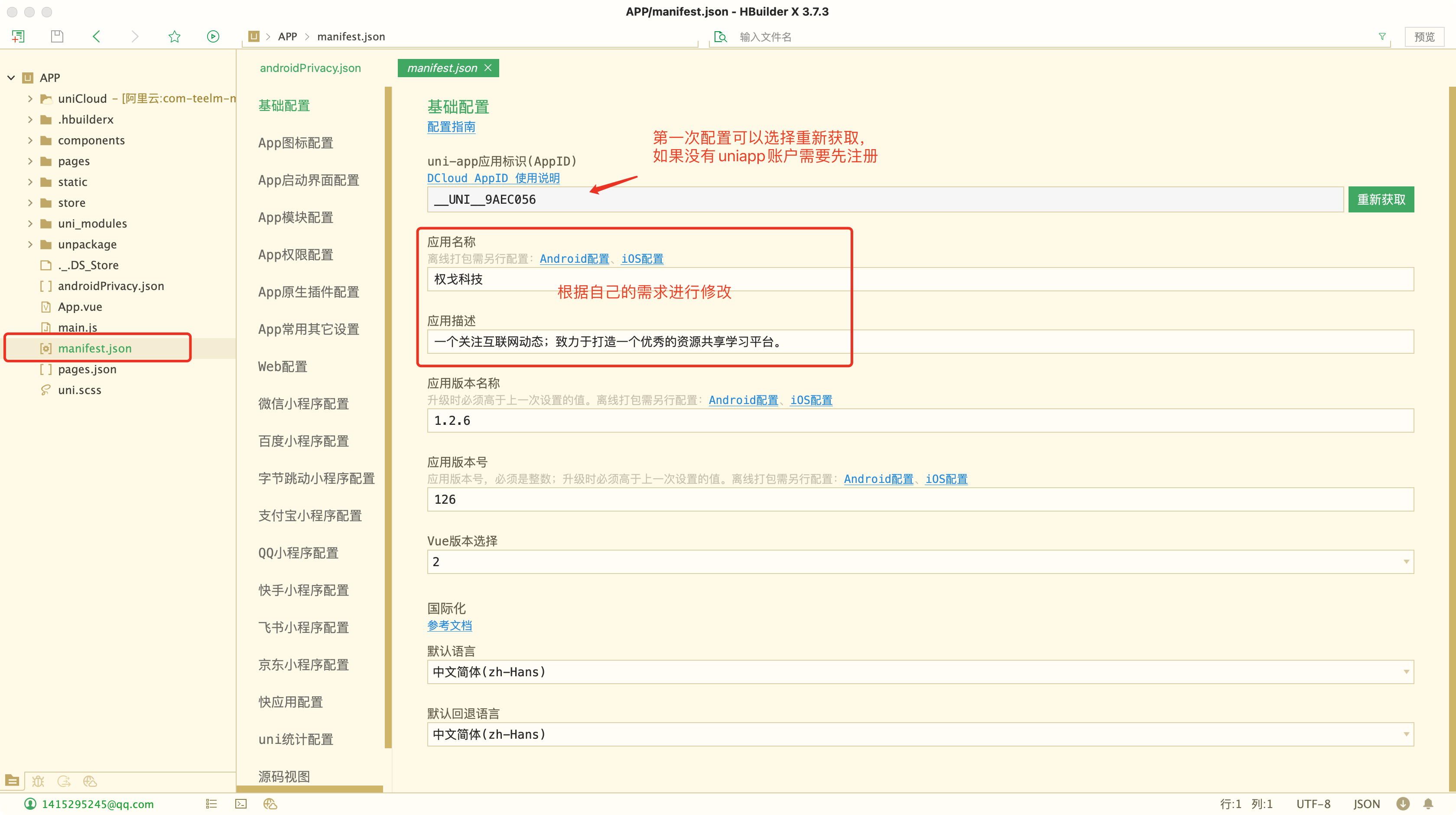Click the UTF-8 encoding in status bar
This screenshot has width=1456, height=815.
1313,804
